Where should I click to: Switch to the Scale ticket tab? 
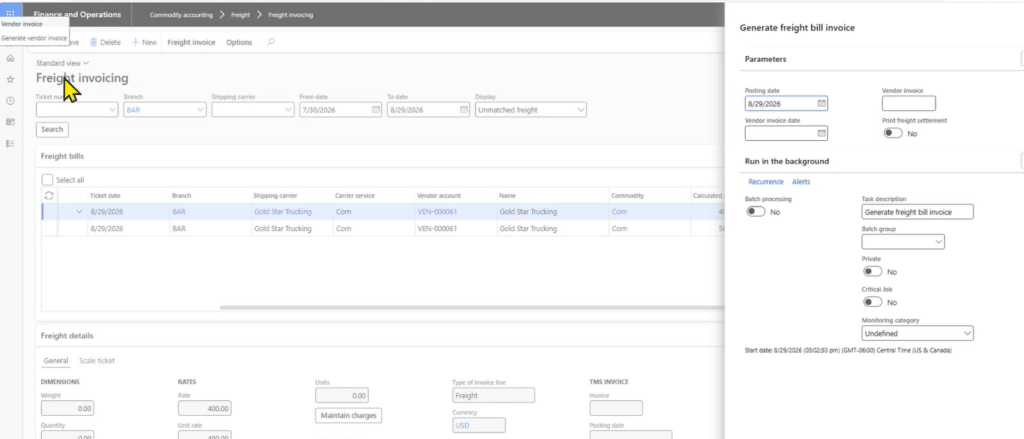point(97,360)
